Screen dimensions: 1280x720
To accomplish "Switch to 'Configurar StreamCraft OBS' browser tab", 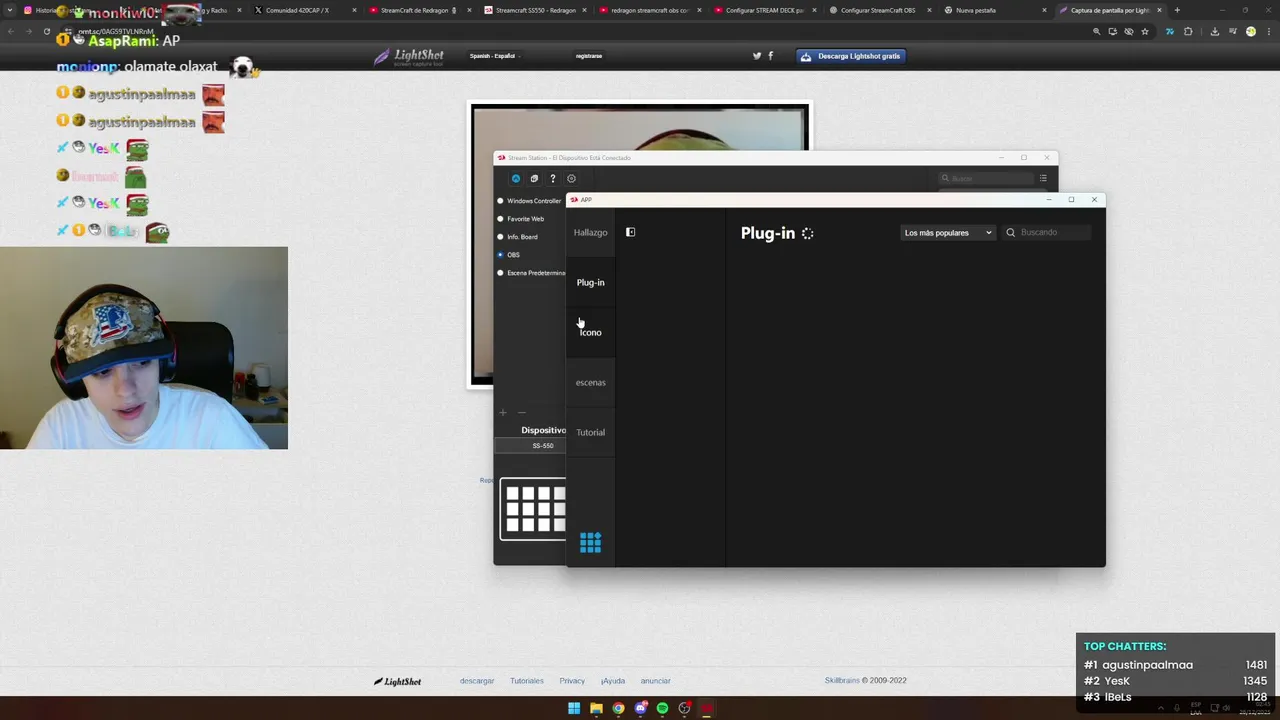I will click(x=879, y=10).
